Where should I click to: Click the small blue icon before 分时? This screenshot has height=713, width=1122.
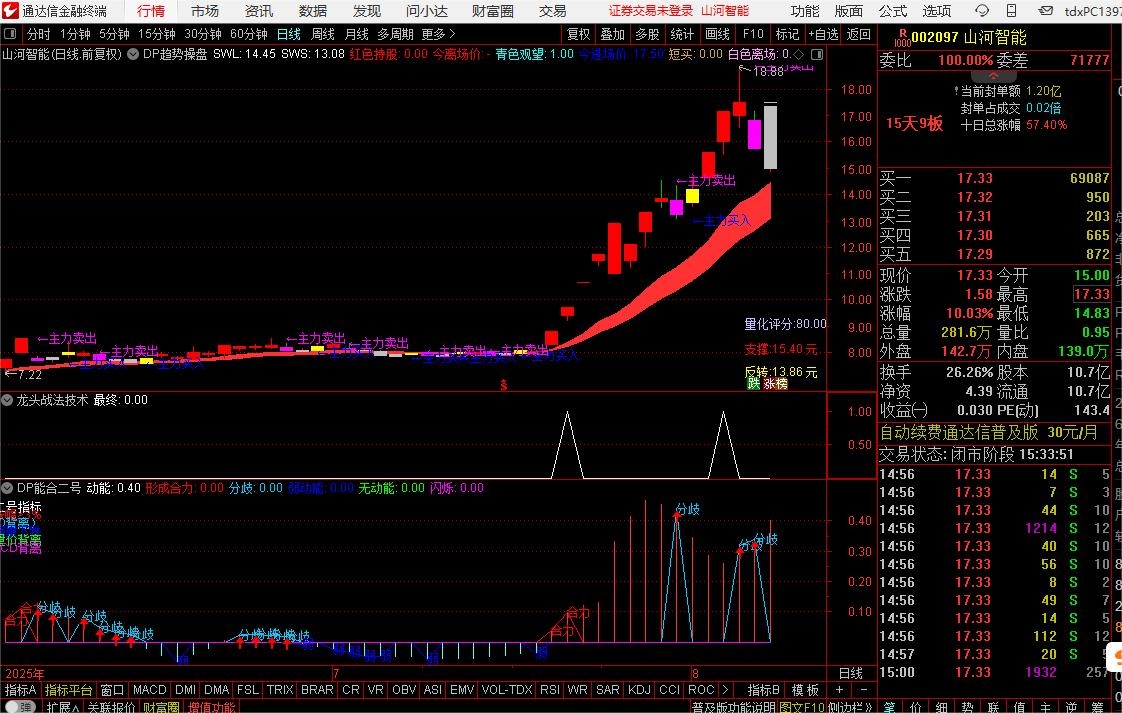click(10, 34)
